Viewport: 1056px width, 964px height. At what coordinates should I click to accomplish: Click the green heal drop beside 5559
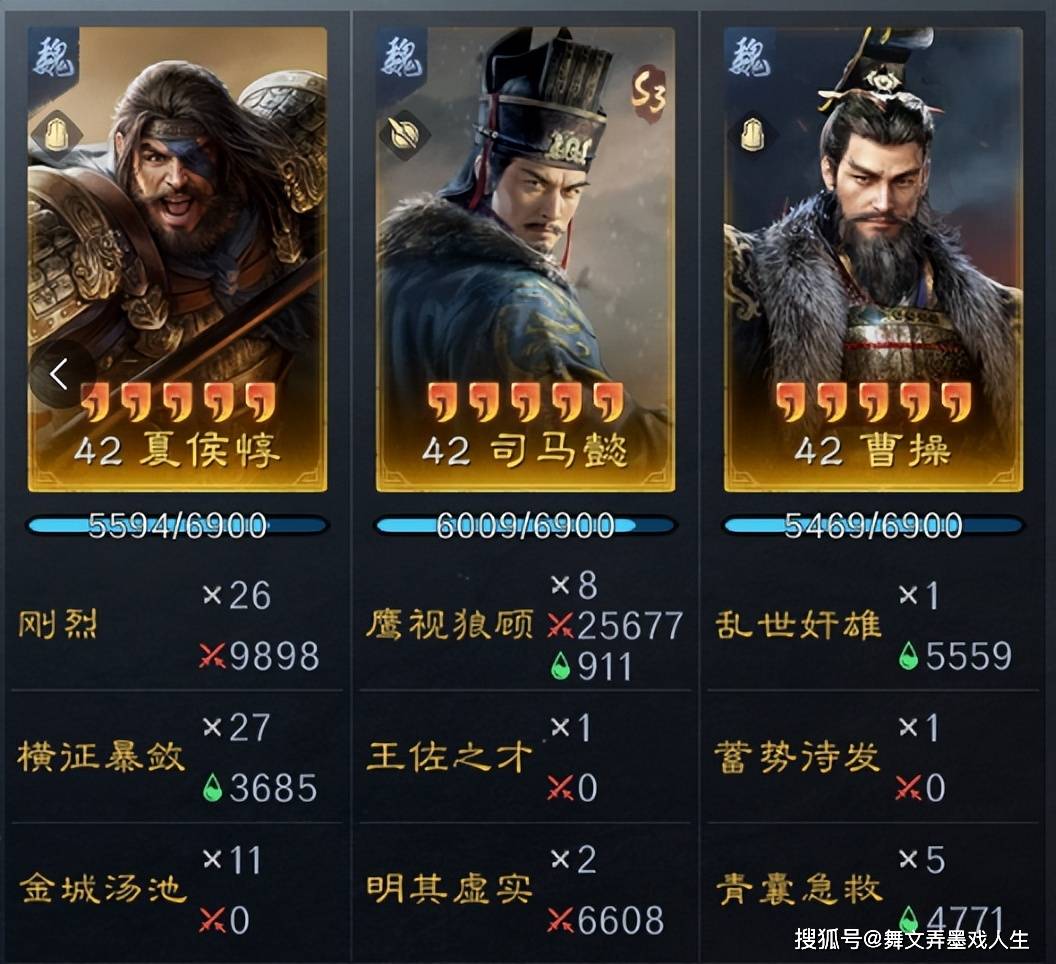tap(909, 655)
